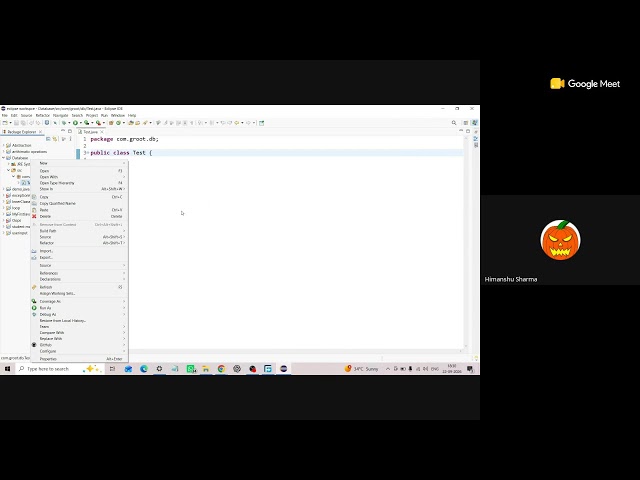The height and width of the screenshot is (480, 640).
Task: Click the Debug bug icon in Eclipse toolbar
Action: pyautogui.click(x=64, y=123)
